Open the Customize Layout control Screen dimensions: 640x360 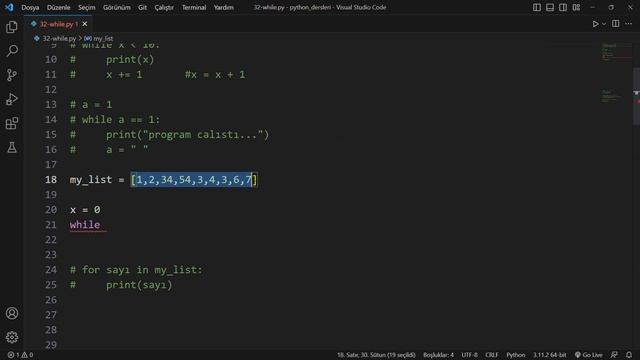click(576, 7)
